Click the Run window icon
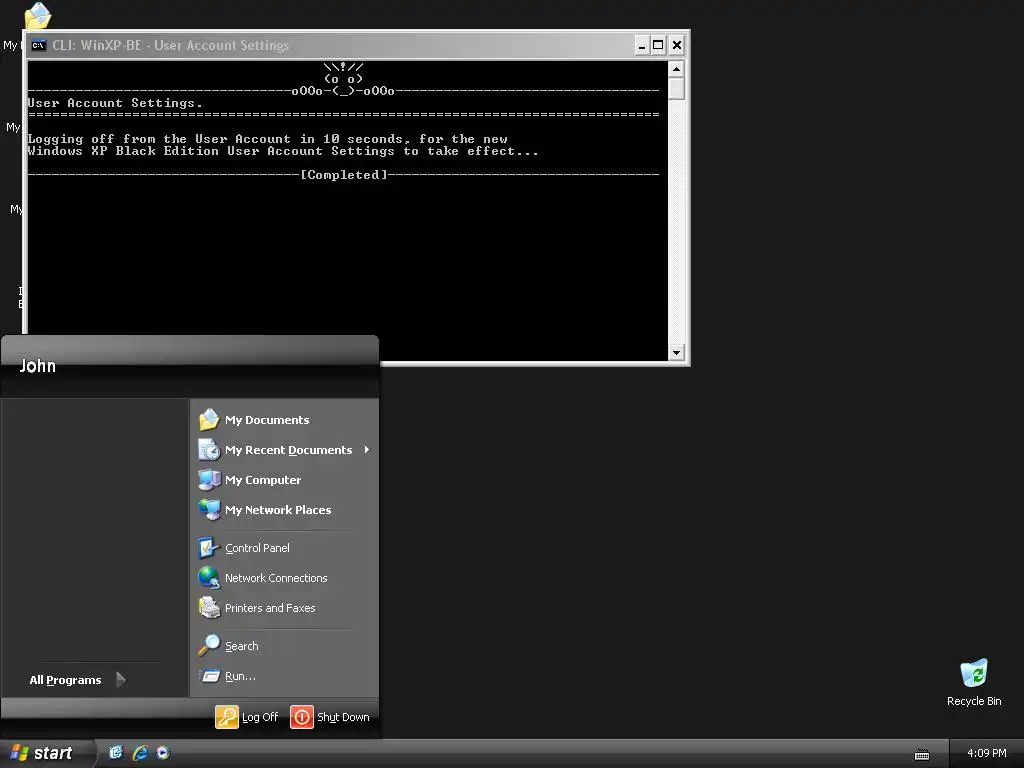The height and width of the screenshot is (768, 1024). click(209, 676)
